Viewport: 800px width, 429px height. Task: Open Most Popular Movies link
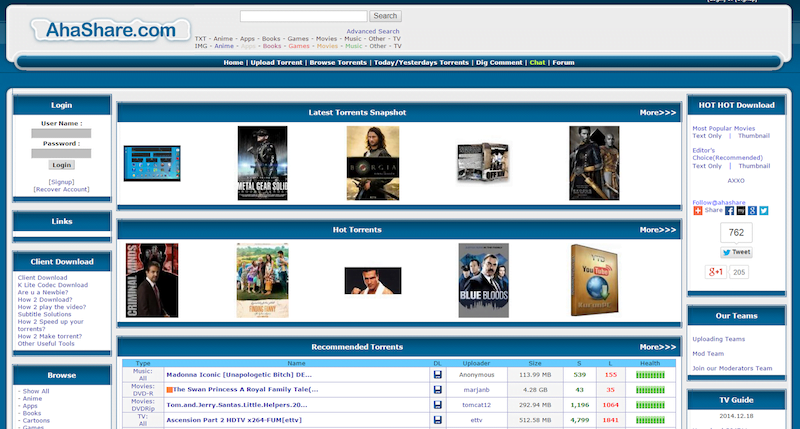(723, 129)
